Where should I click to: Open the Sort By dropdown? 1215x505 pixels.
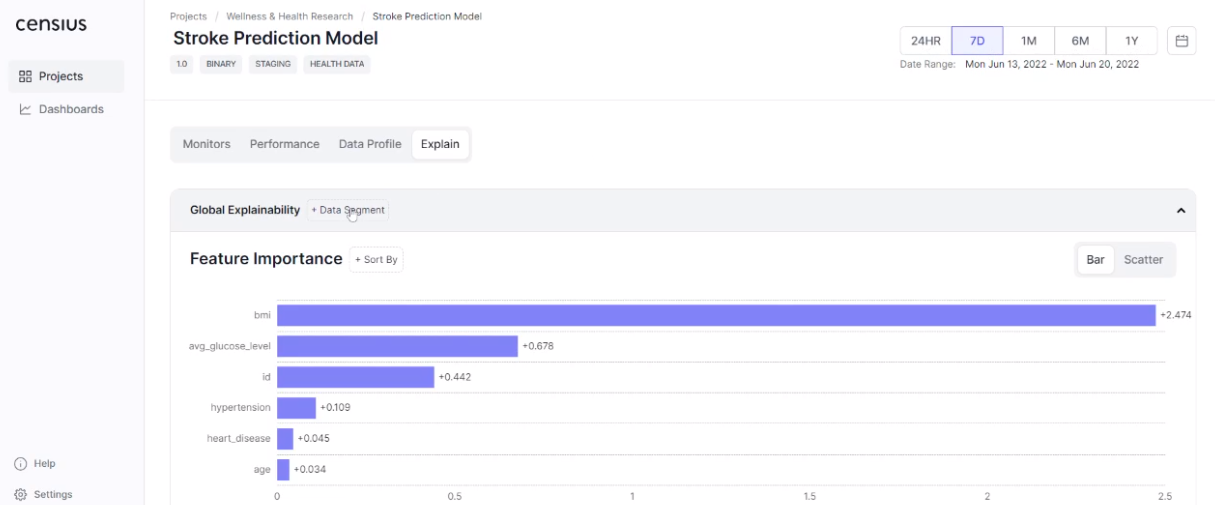pos(376,260)
